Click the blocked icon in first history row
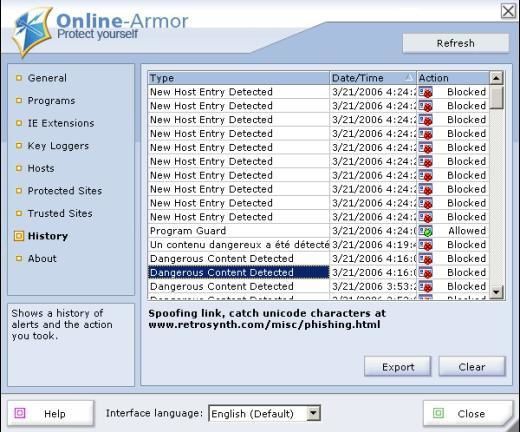The height and width of the screenshot is (432, 520). coord(426,92)
